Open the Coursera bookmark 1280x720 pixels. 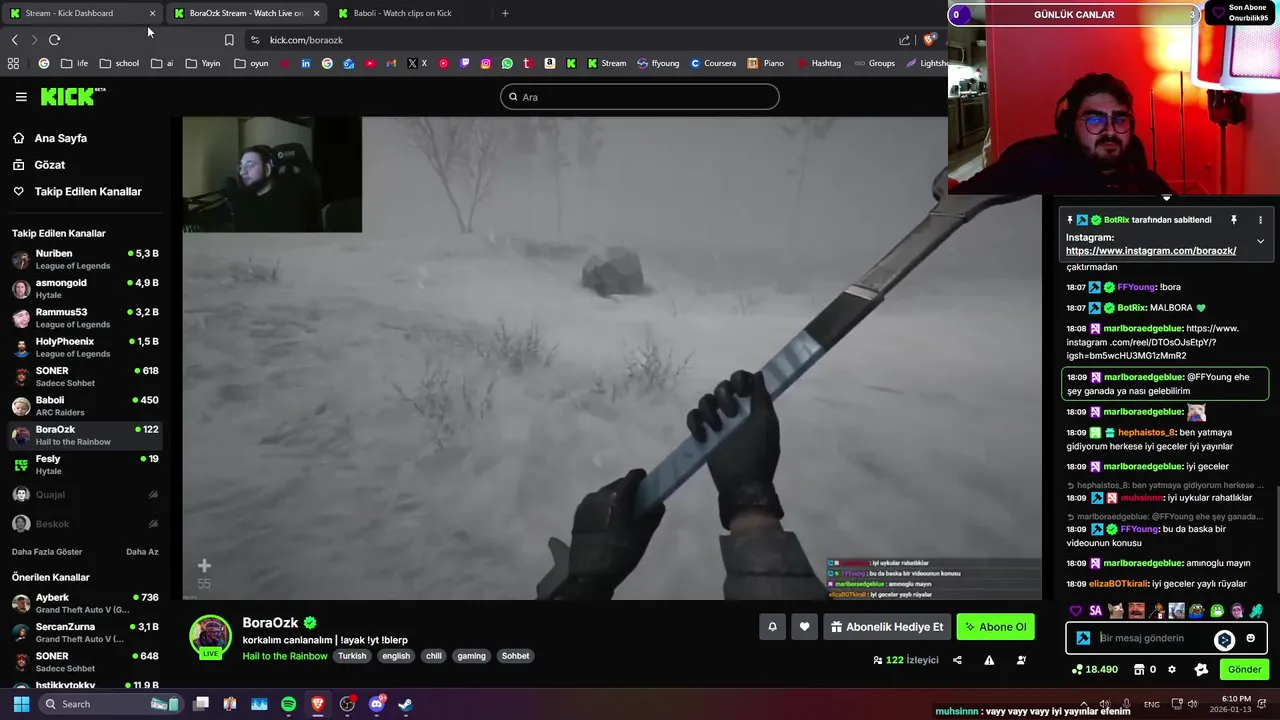click(x=712, y=63)
